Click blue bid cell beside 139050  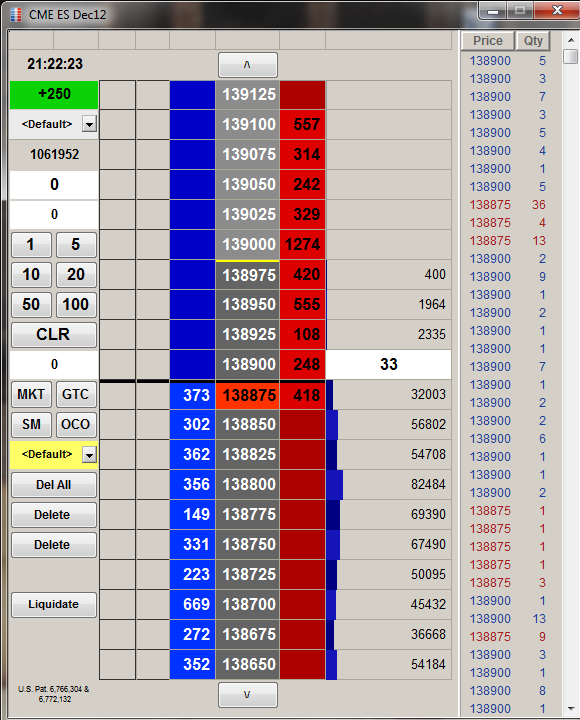point(192,185)
